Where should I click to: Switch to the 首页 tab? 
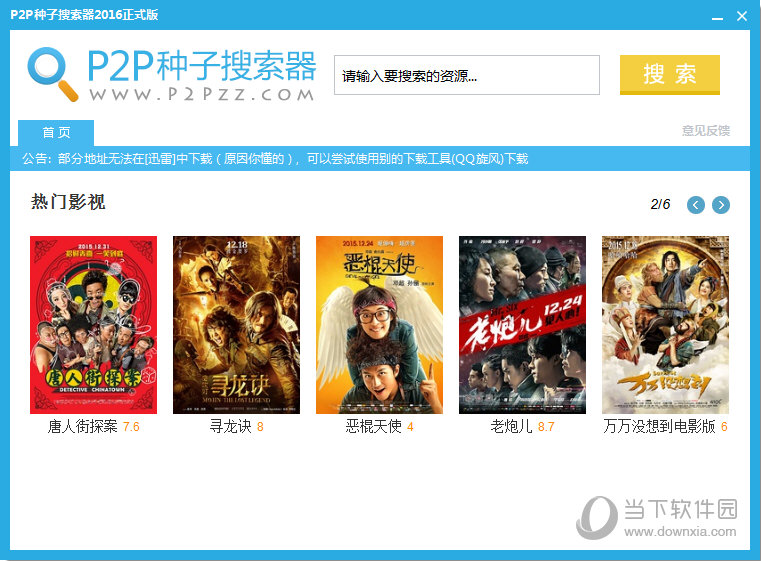point(56,132)
